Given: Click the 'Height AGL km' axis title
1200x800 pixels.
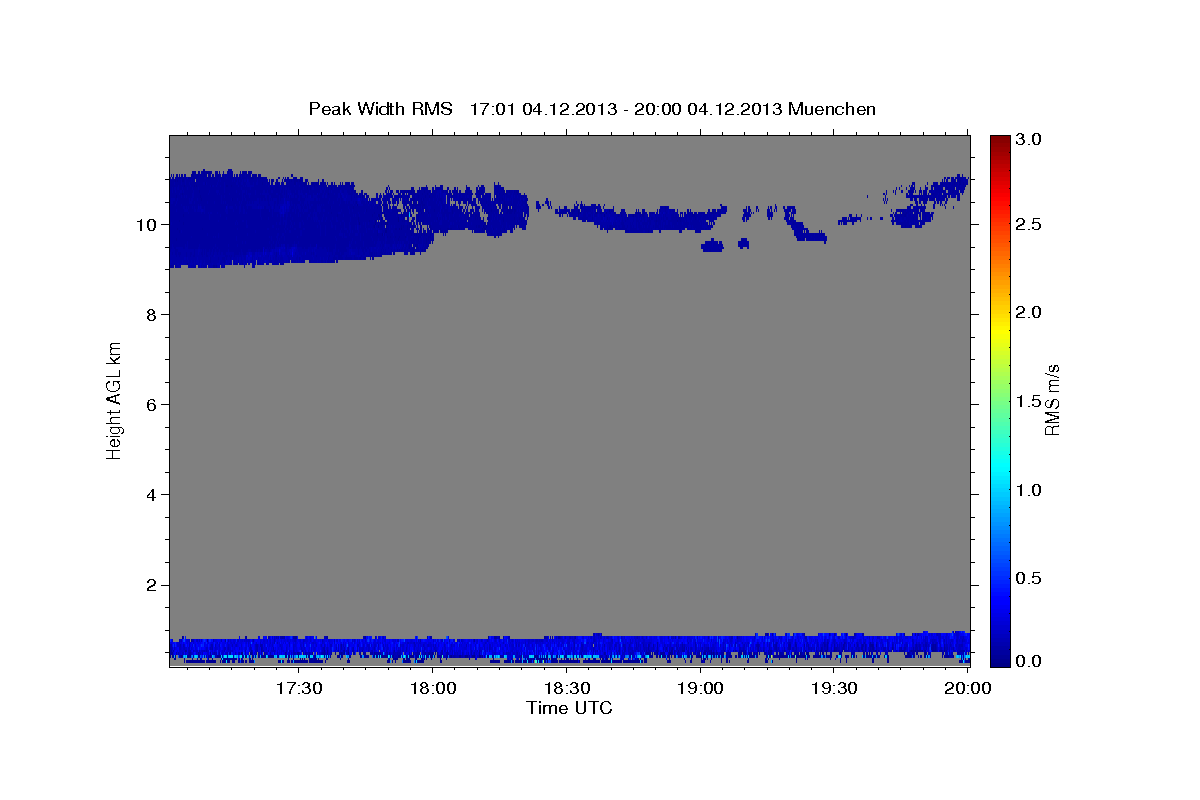Looking at the screenshot, I should click(x=114, y=401).
